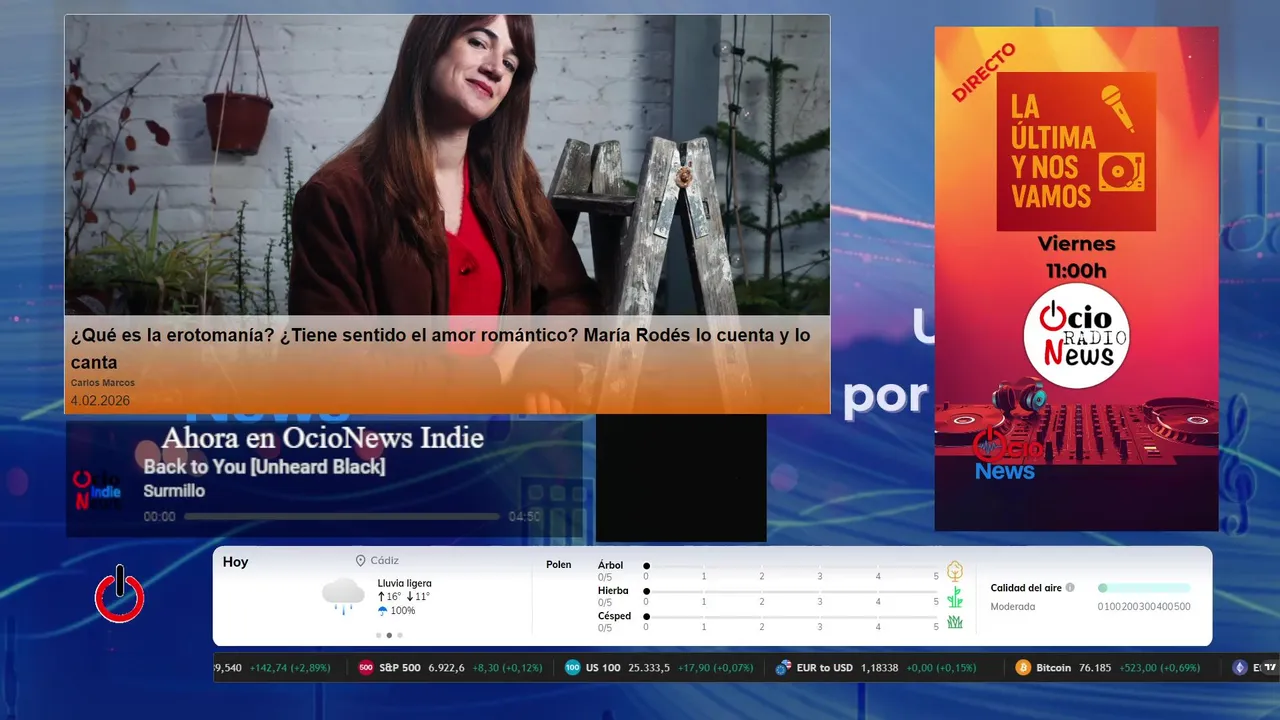Screen dimensions: 1280x720
Task: Select the second weather carousel dot
Action: (x=389, y=635)
